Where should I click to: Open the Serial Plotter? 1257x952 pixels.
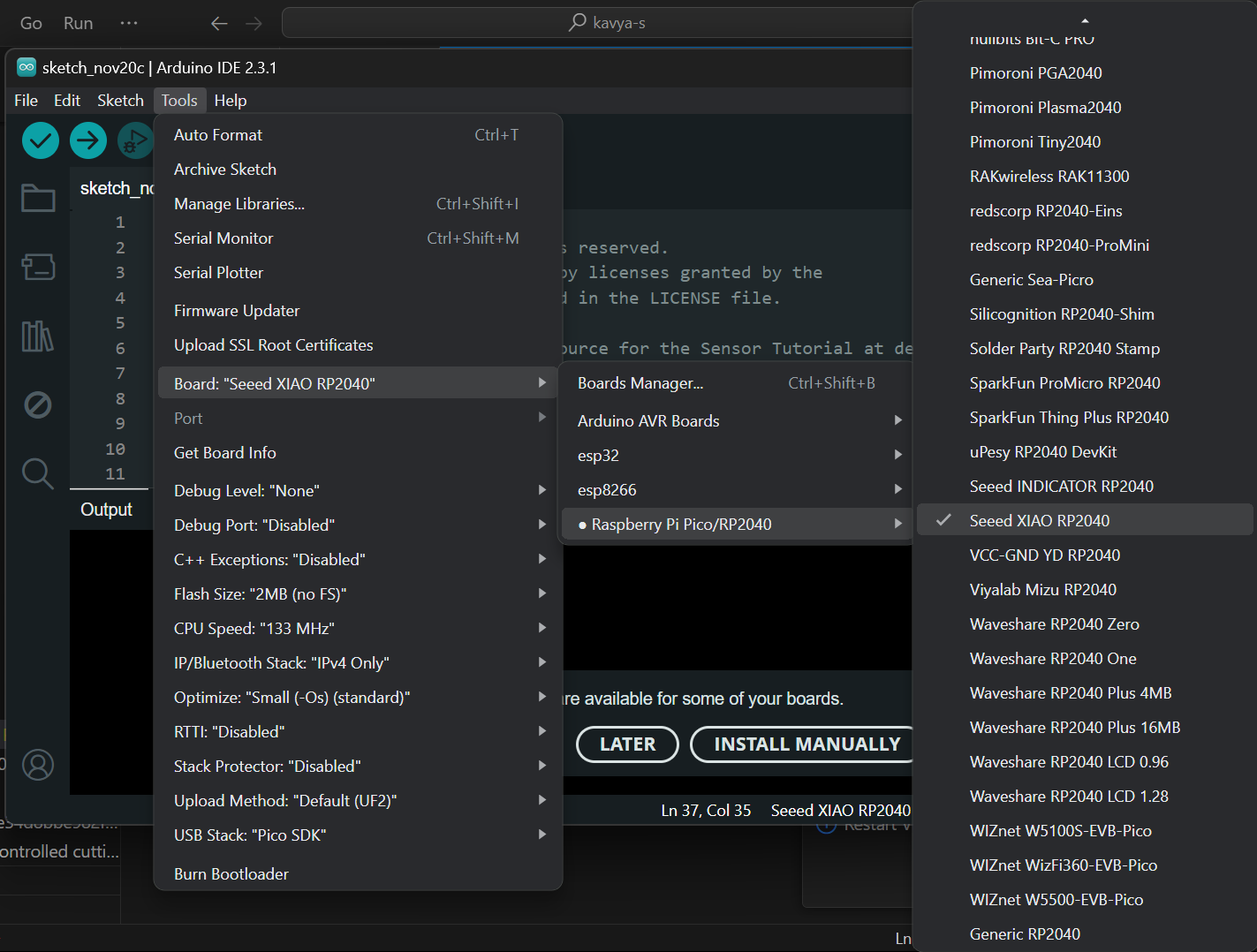(358, 273)
